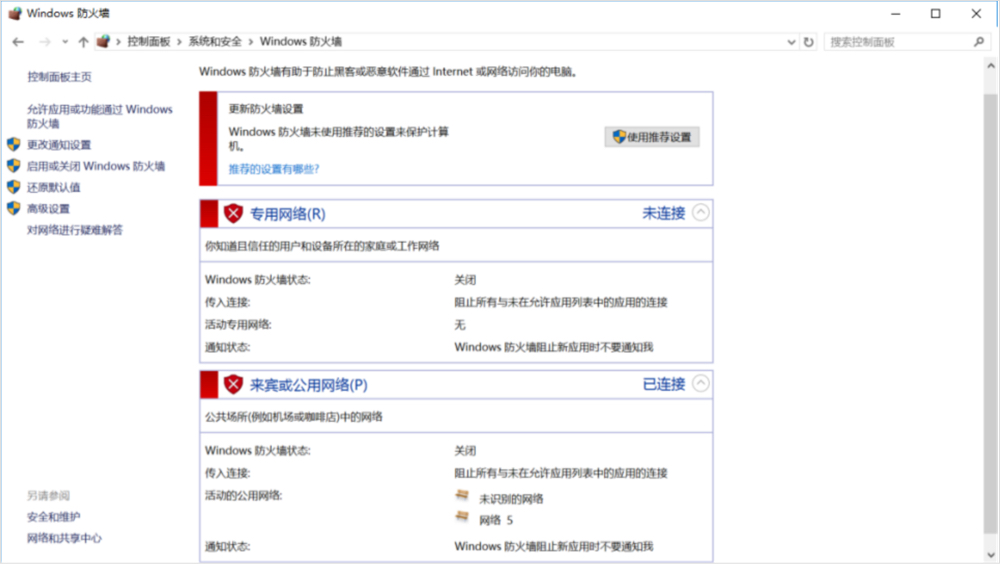Click the scrollbar up arrow
Screen dimensions: 1000x564
(x=990, y=65)
